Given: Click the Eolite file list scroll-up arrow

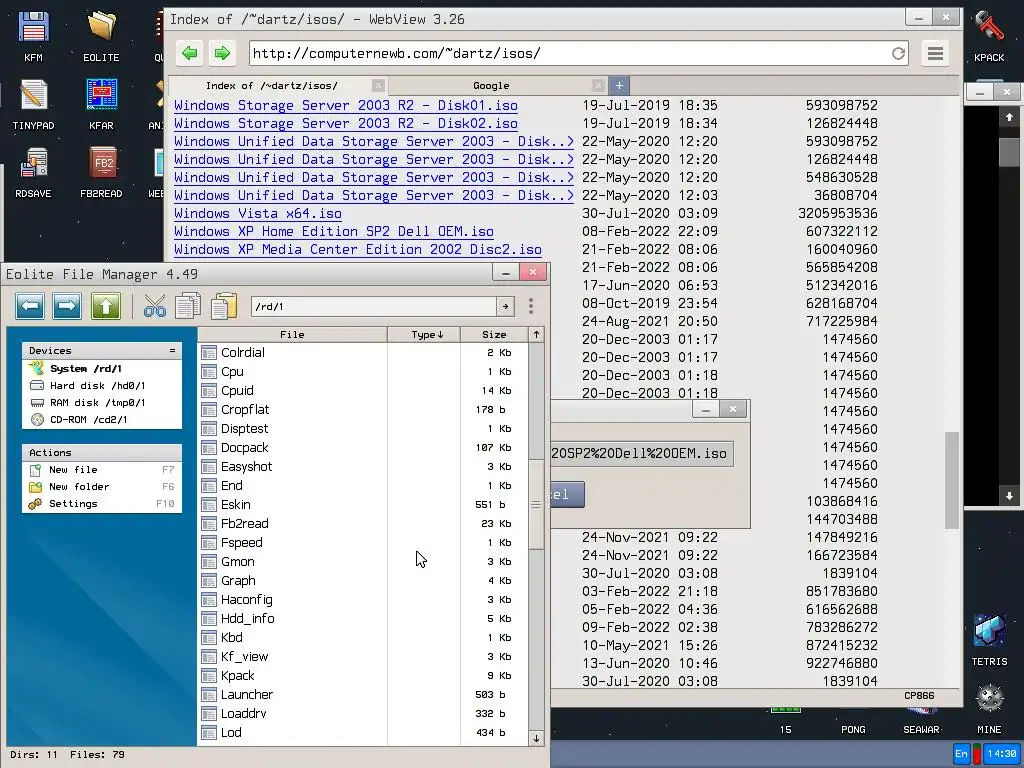Looking at the screenshot, I should coord(536,334).
